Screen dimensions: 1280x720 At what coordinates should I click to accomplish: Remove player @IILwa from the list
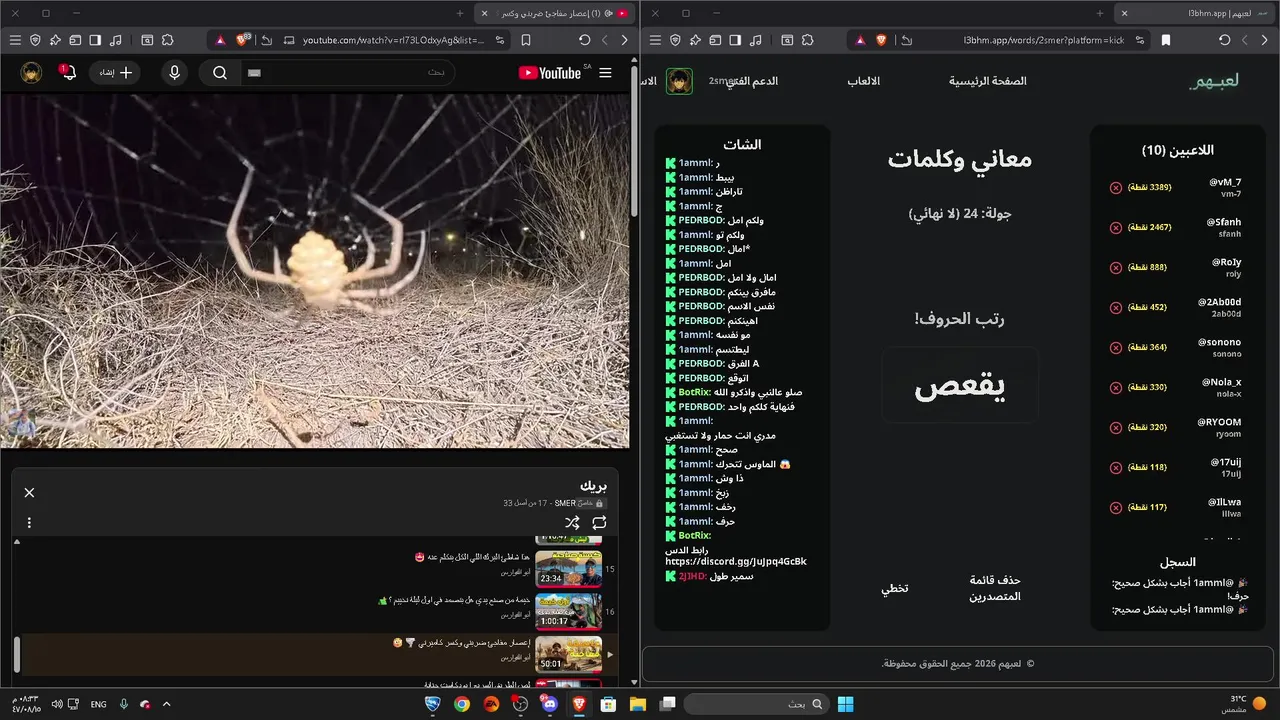[x=1116, y=508]
